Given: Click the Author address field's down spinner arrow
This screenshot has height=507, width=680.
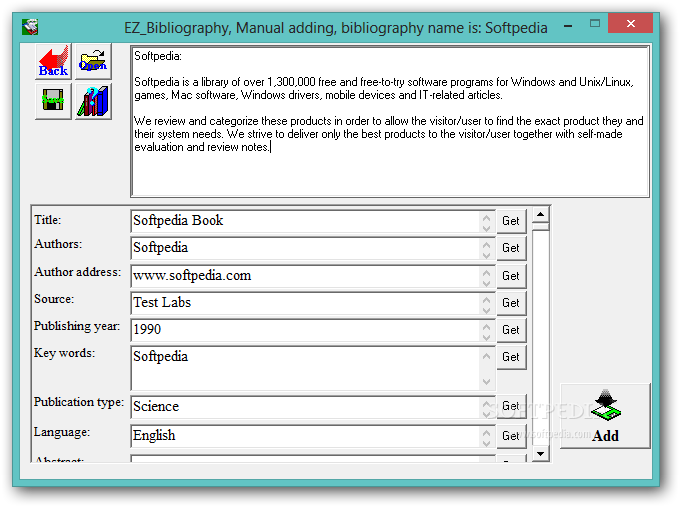Looking at the screenshot, I should coord(487,282).
